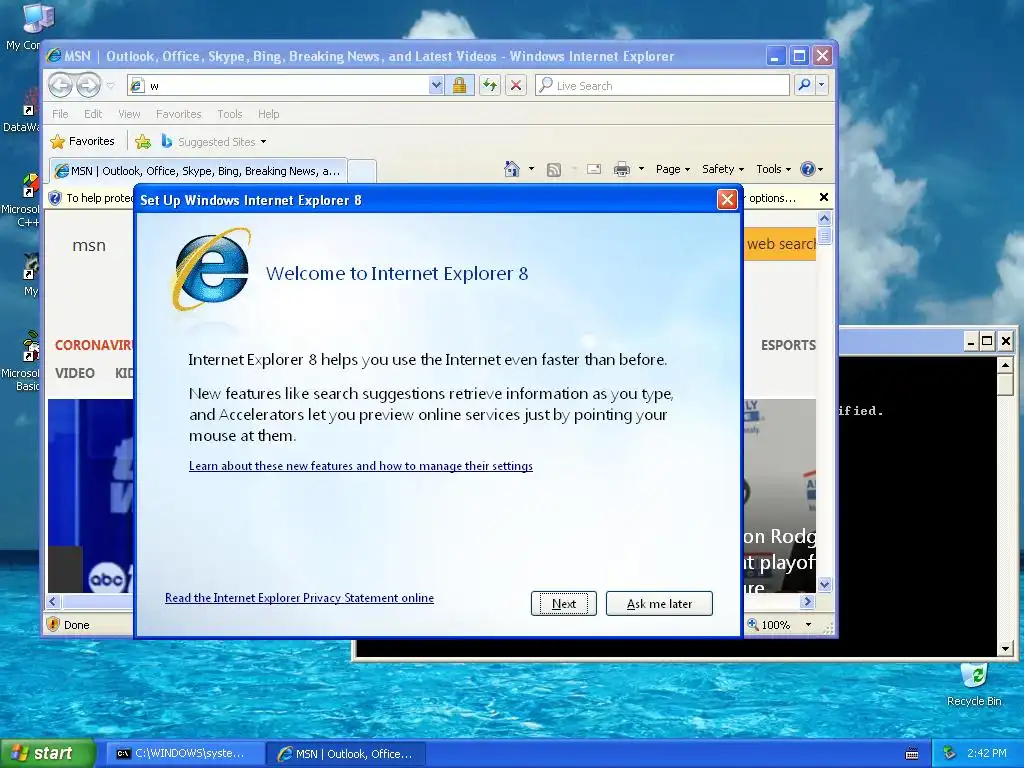Click the Print icon
Viewport: 1024px width, 768px height.
(621, 169)
